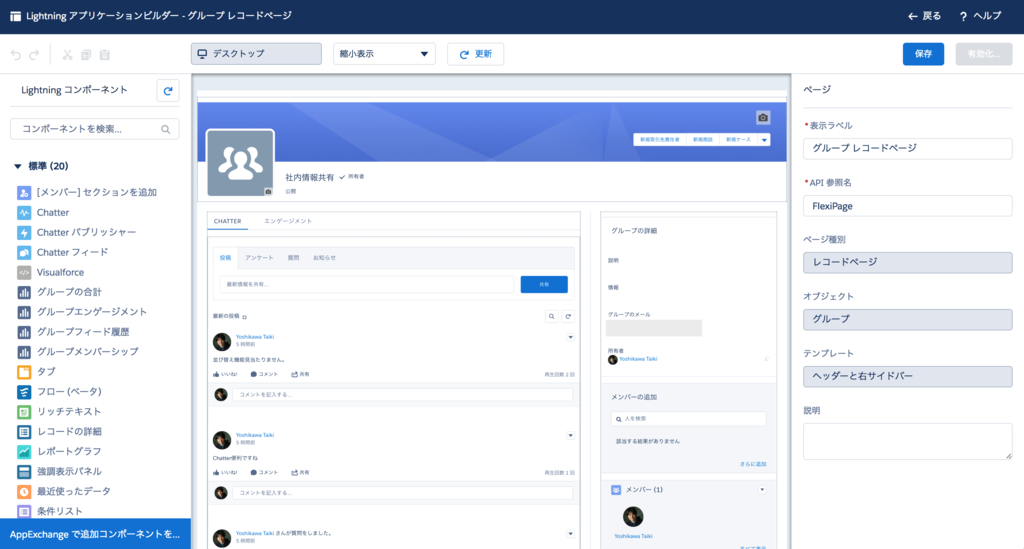Select the 条件リスト component icon

24,511
